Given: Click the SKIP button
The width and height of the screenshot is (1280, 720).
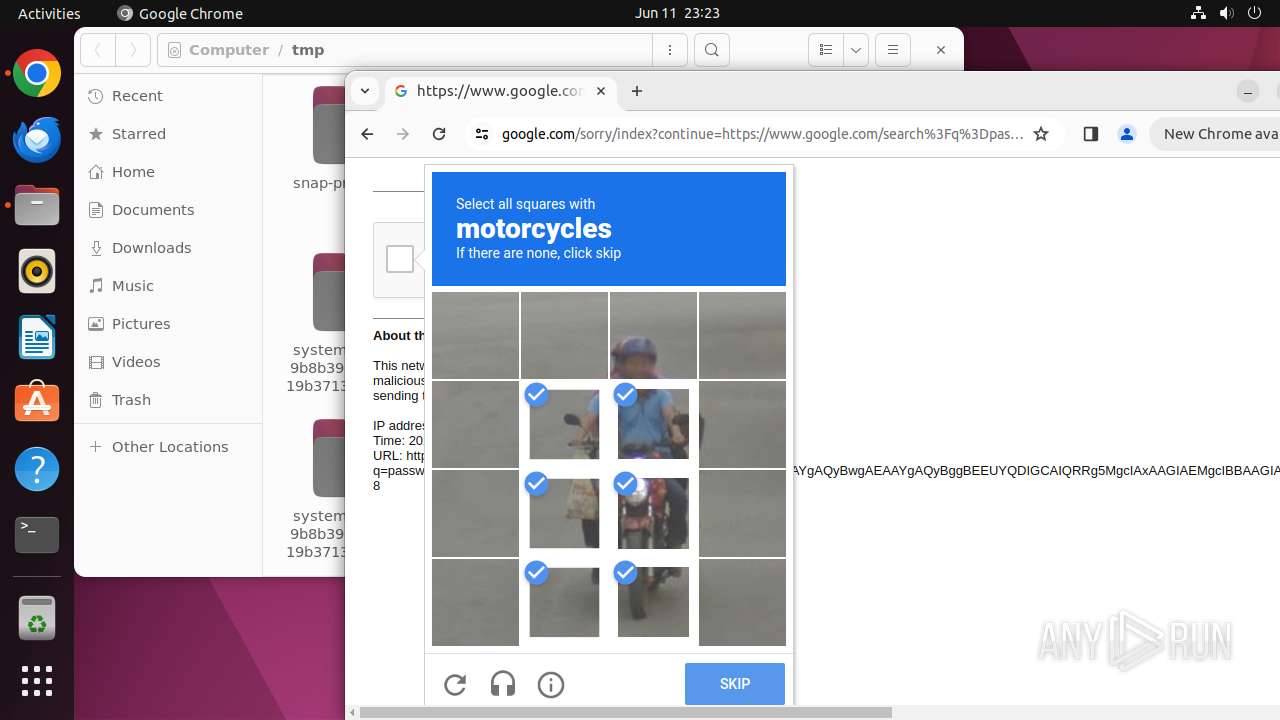Looking at the screenshot, I should tap(735, 684).
